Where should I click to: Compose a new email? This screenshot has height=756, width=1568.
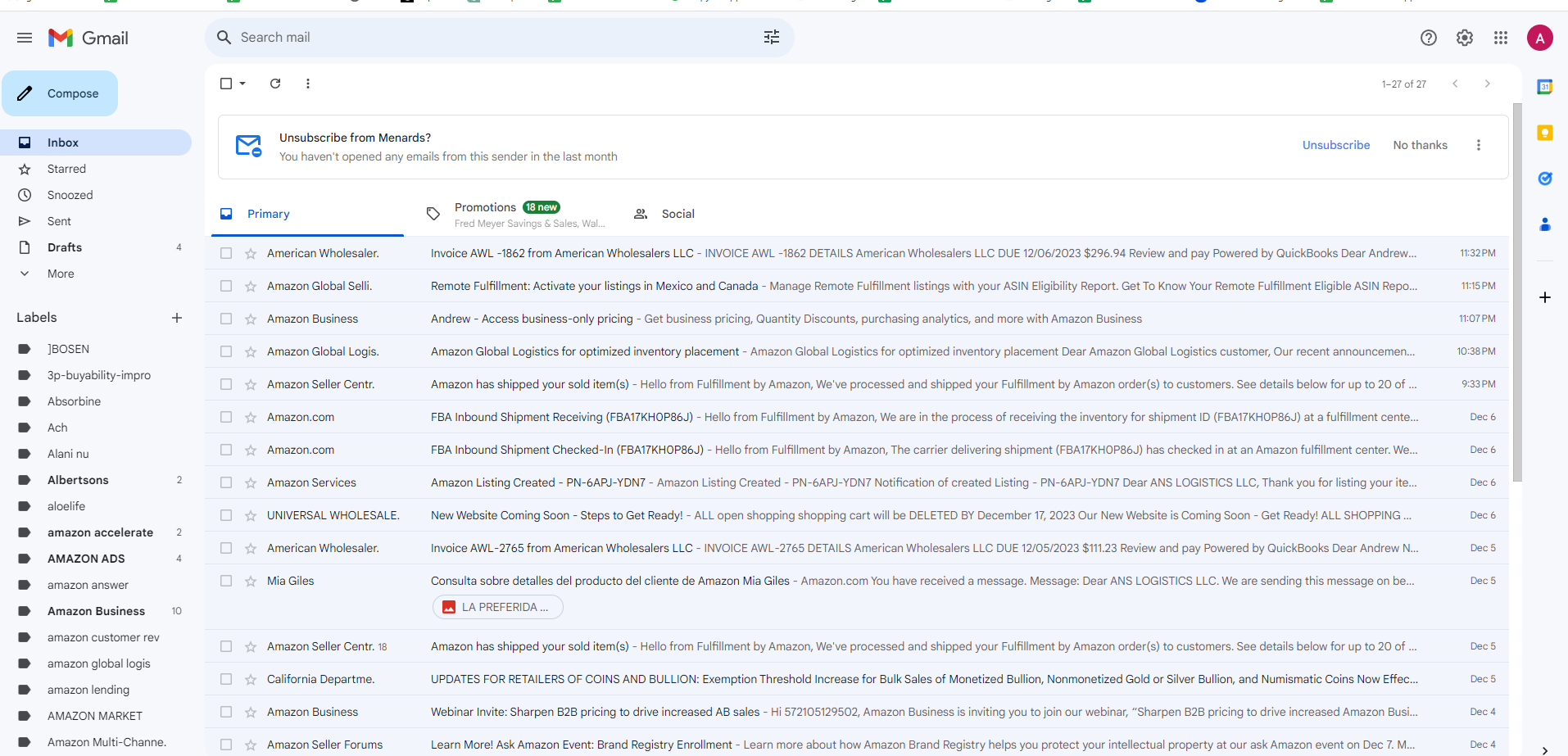tap(60, 93)
